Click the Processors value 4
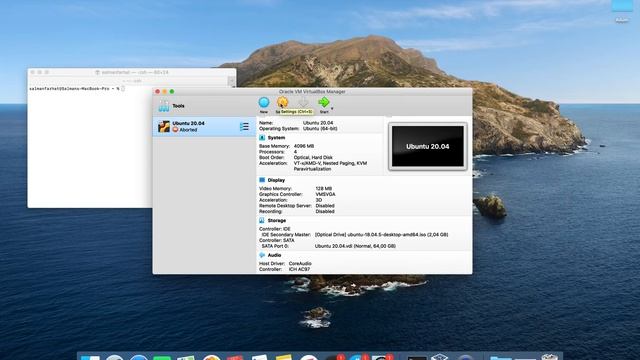 [295, 152]
